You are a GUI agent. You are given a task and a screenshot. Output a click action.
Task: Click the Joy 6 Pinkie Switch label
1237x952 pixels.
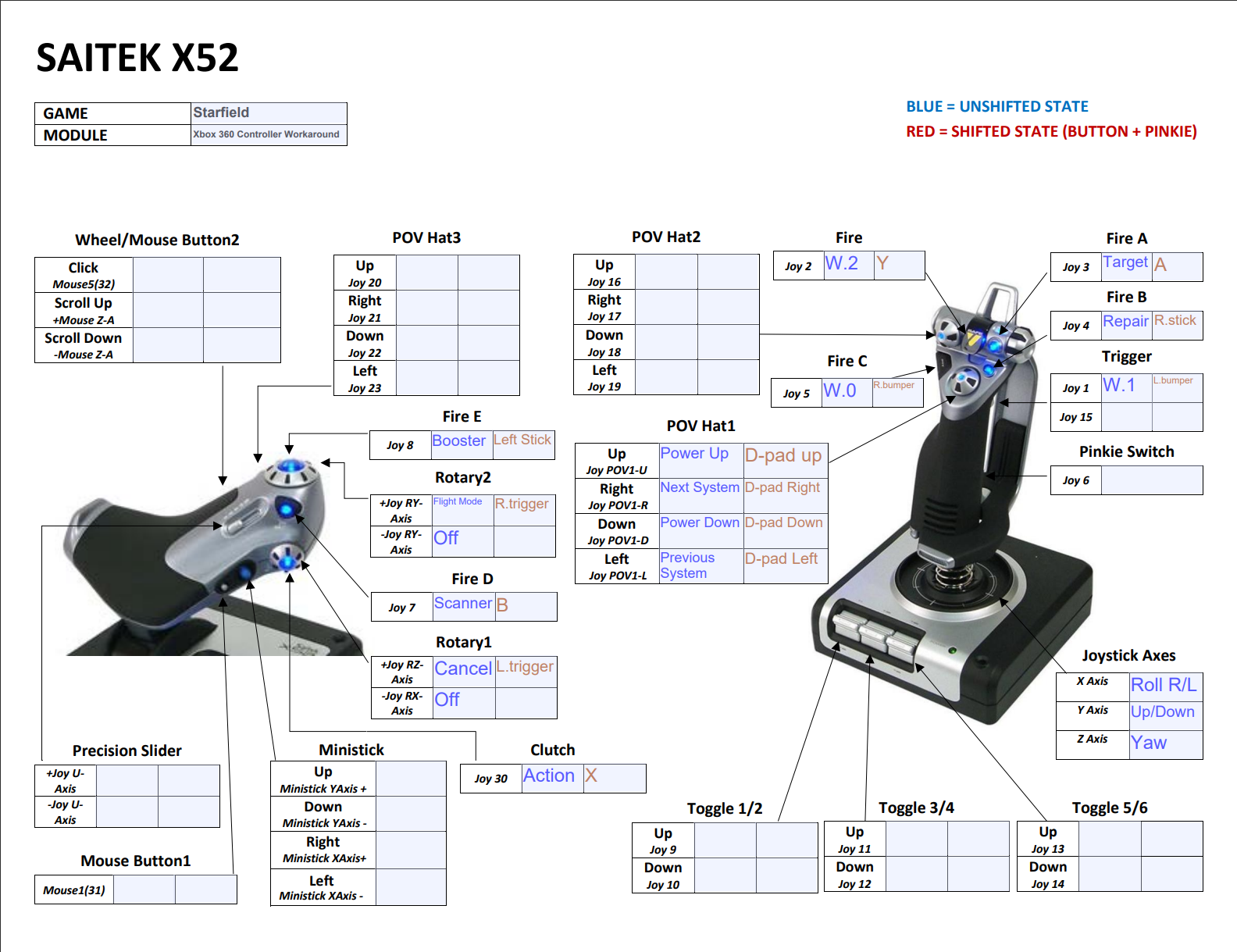(1076, 480)
